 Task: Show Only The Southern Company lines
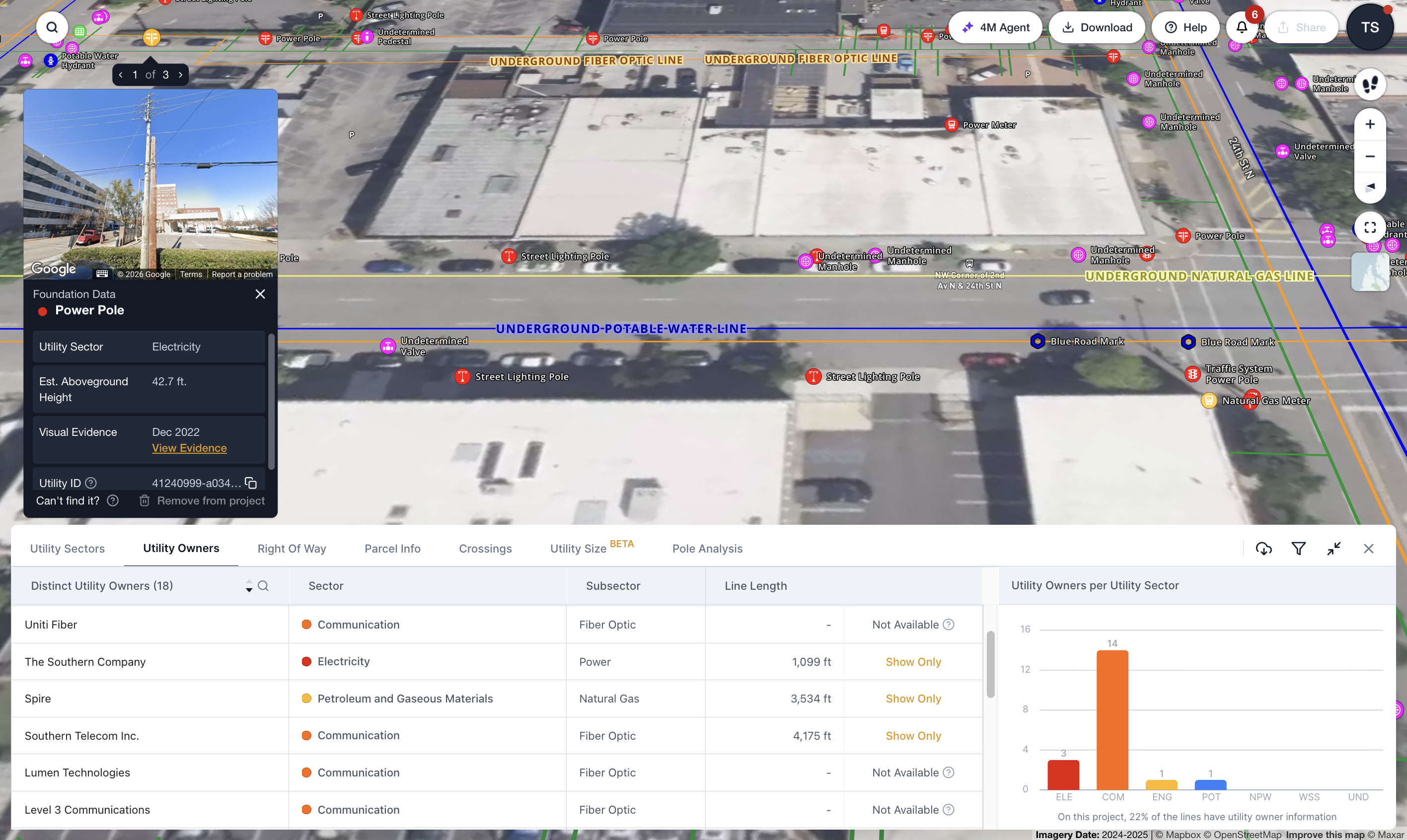[x=913, y=662]
